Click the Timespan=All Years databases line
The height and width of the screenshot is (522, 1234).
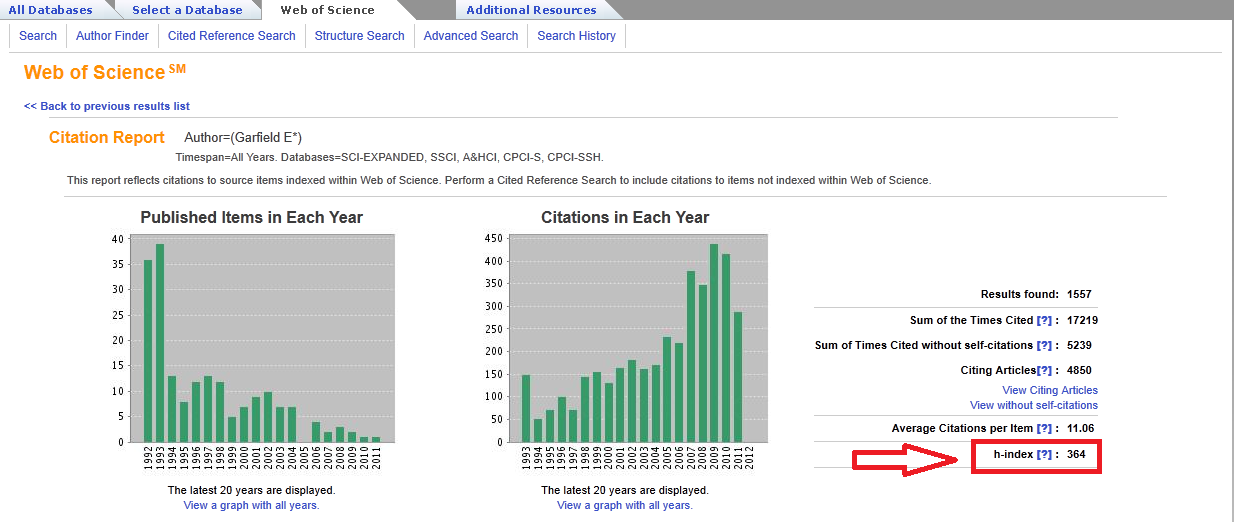point(390,158)
